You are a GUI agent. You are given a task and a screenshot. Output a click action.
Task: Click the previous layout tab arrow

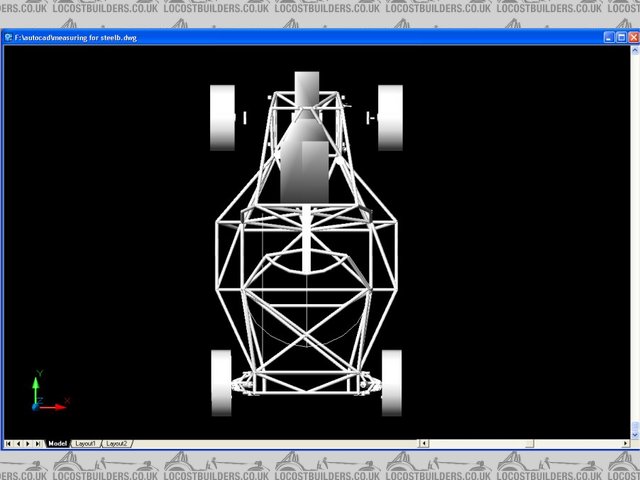pos(19,443)
